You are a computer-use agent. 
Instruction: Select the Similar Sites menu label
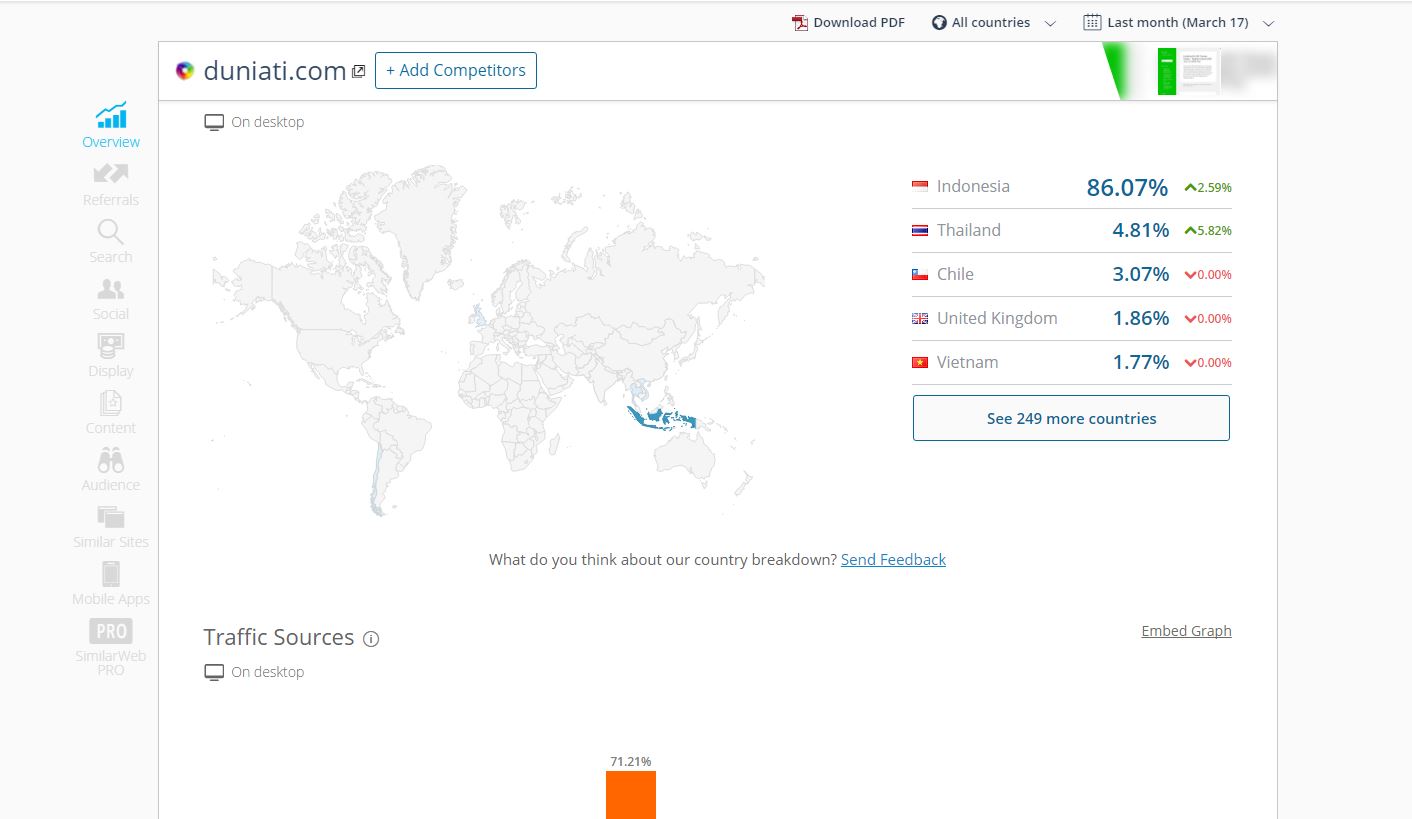(111, 542)
